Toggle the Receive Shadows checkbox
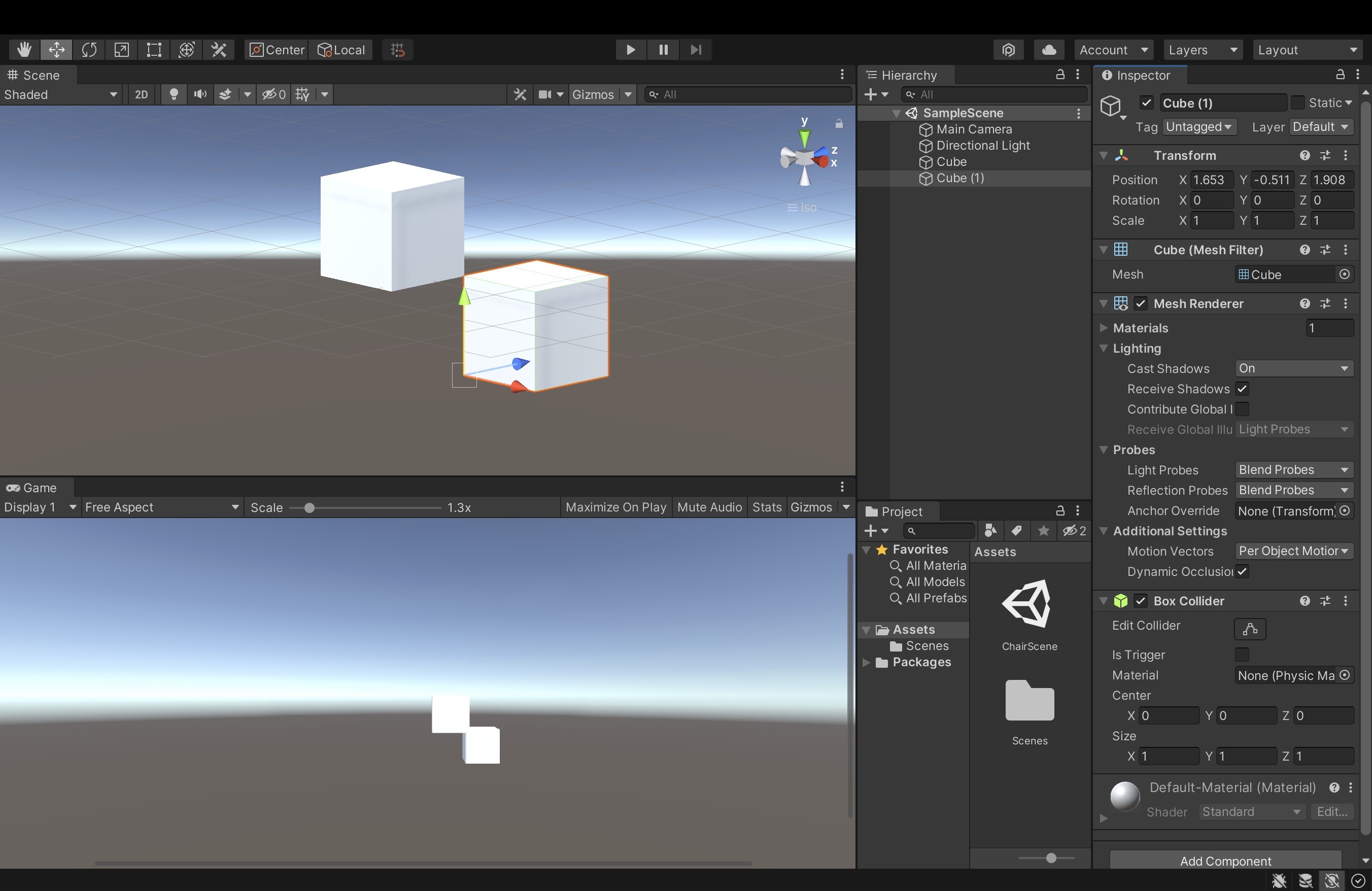The height and width of the screenshot is (891, 1372). coord(1242,389)
